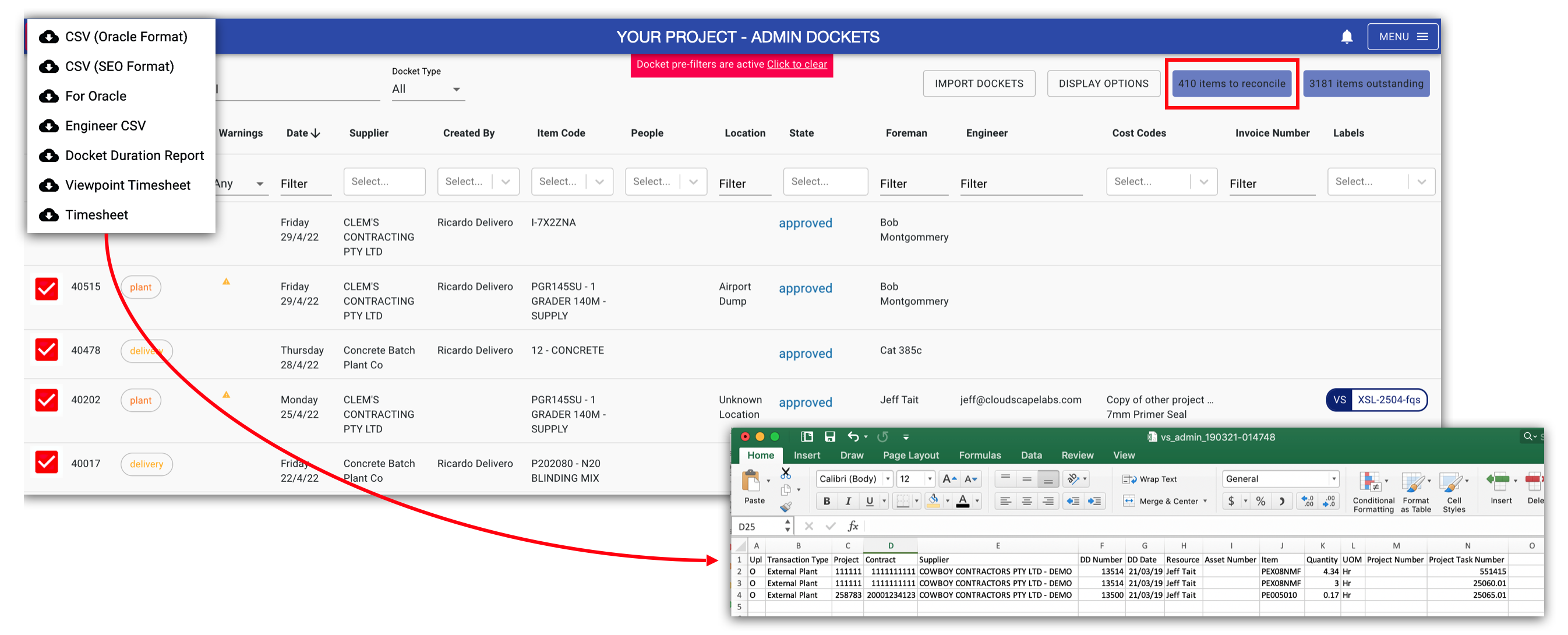1568x635 pixels.
Task: Uncheck the checkbox for docket 40515
Action: (x=46, y=289)
